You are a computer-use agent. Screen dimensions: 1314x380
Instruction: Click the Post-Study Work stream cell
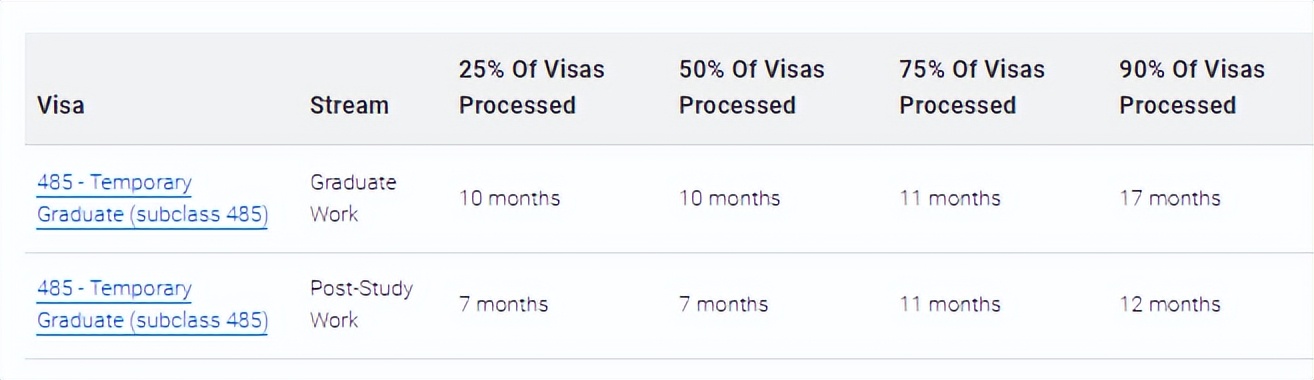pyautogui.click(x=361, y=304)
